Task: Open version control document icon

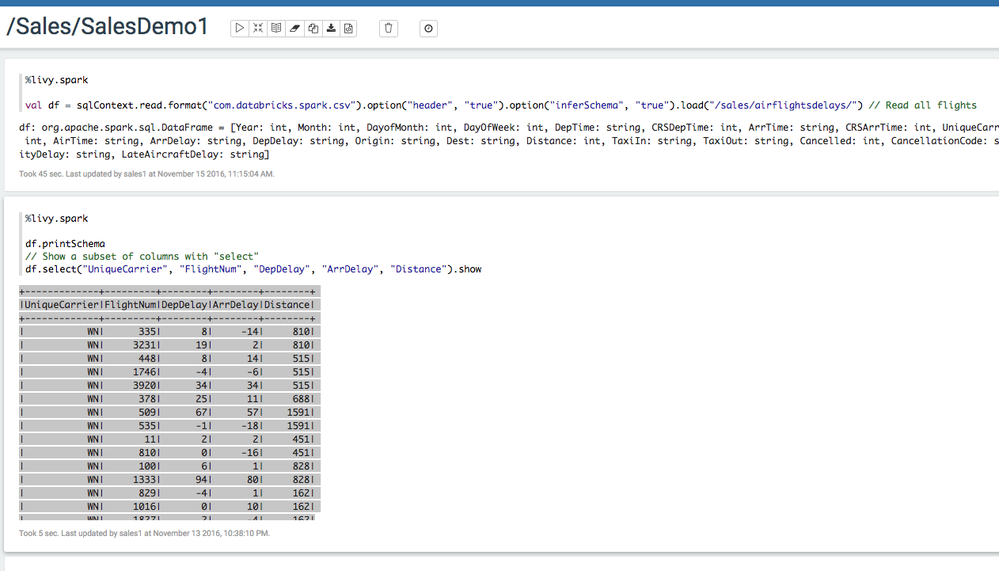Action: pos(349,29)
